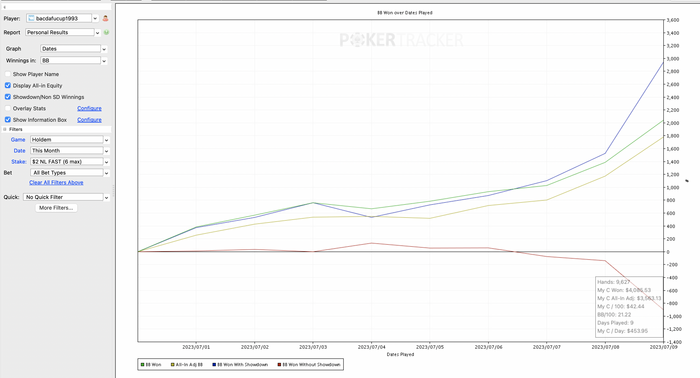This screenshot has width=700, height=378.
Task: Click the 2023/07/08 x-axis label
Action: point(605,347)
